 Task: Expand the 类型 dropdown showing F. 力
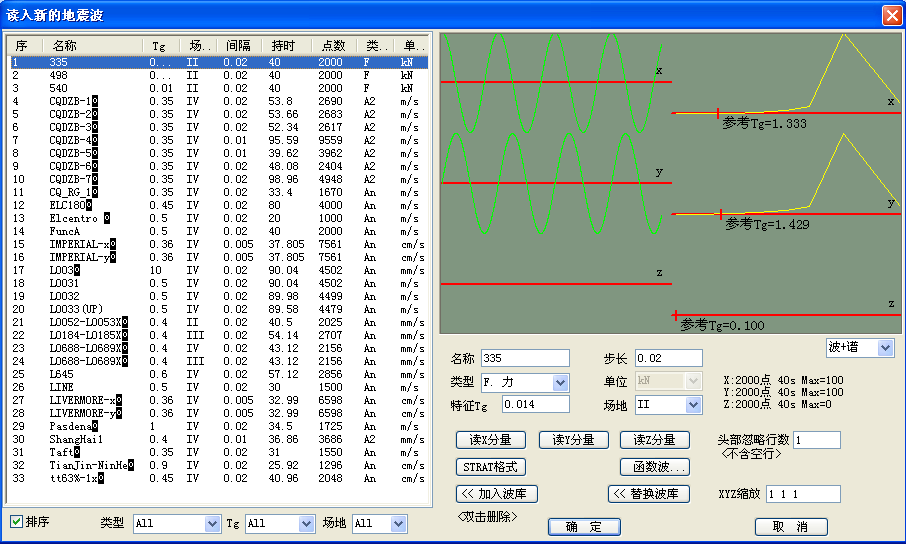(525, 382)
